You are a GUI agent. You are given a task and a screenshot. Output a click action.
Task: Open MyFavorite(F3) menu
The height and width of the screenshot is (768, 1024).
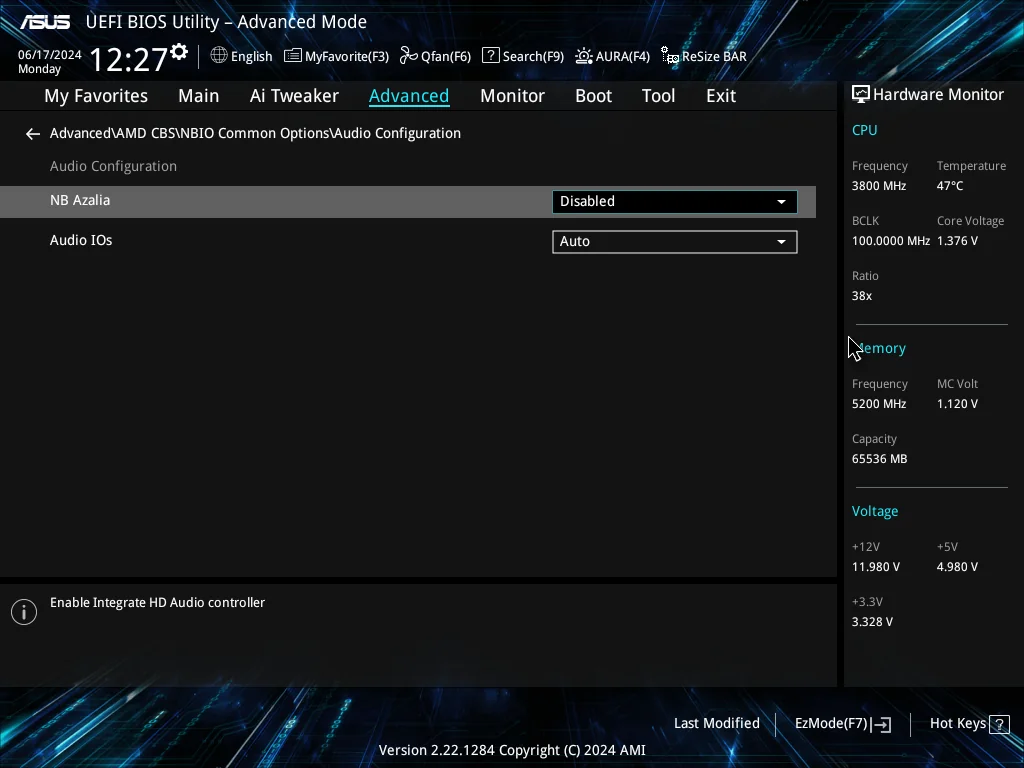click(336, 56)
